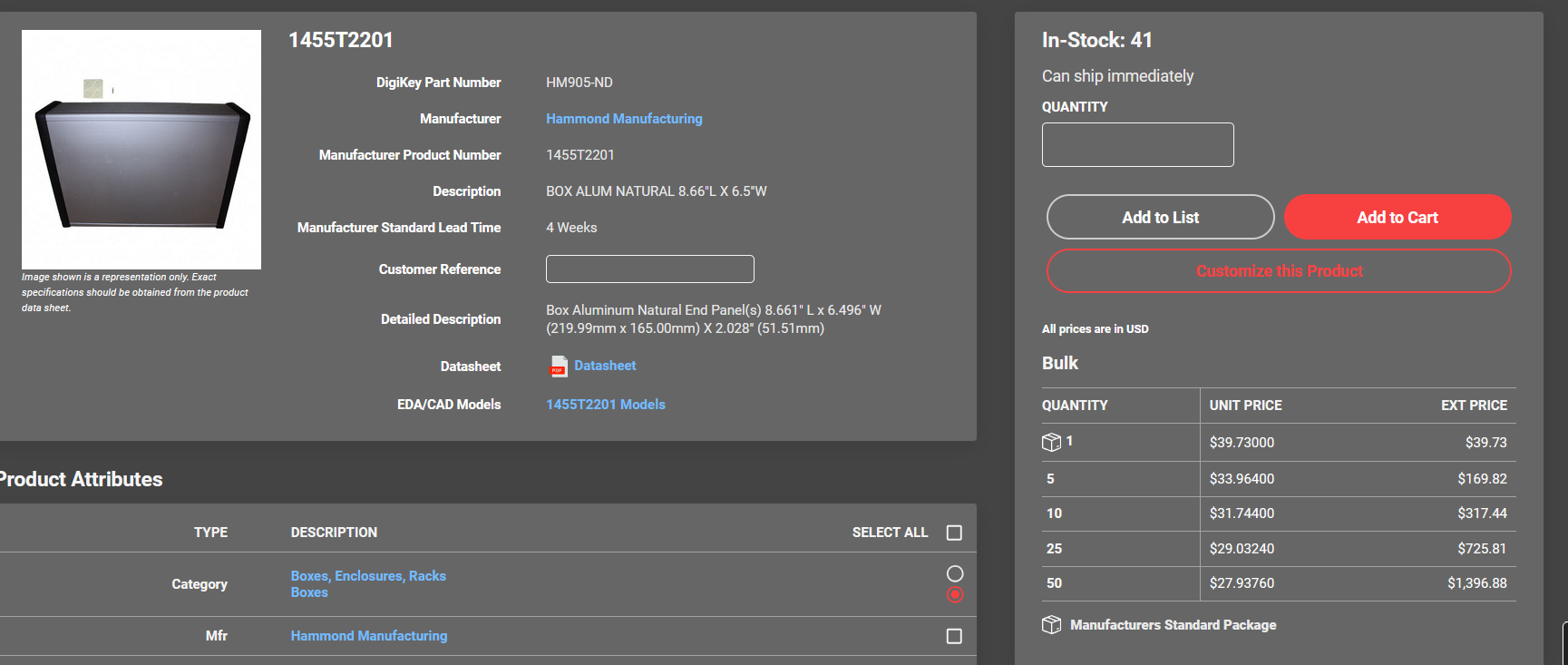Click the PDF datasheet icon

559,366
